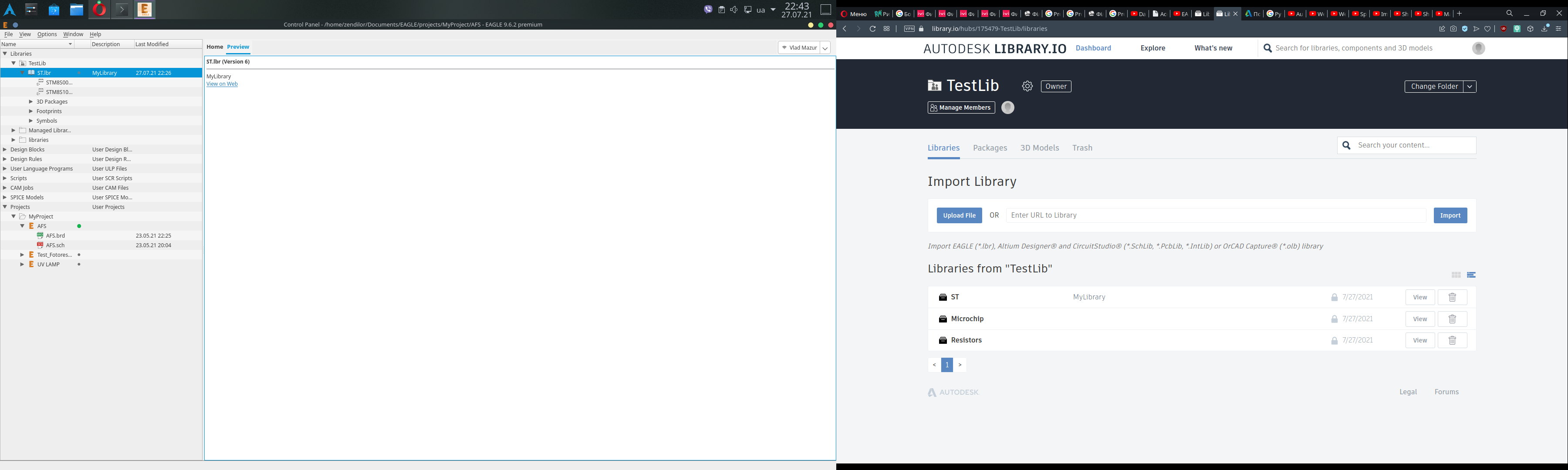1568x470 pixels.
Task: Open the Options menu in EAGLE
Action: click(47, 34)
